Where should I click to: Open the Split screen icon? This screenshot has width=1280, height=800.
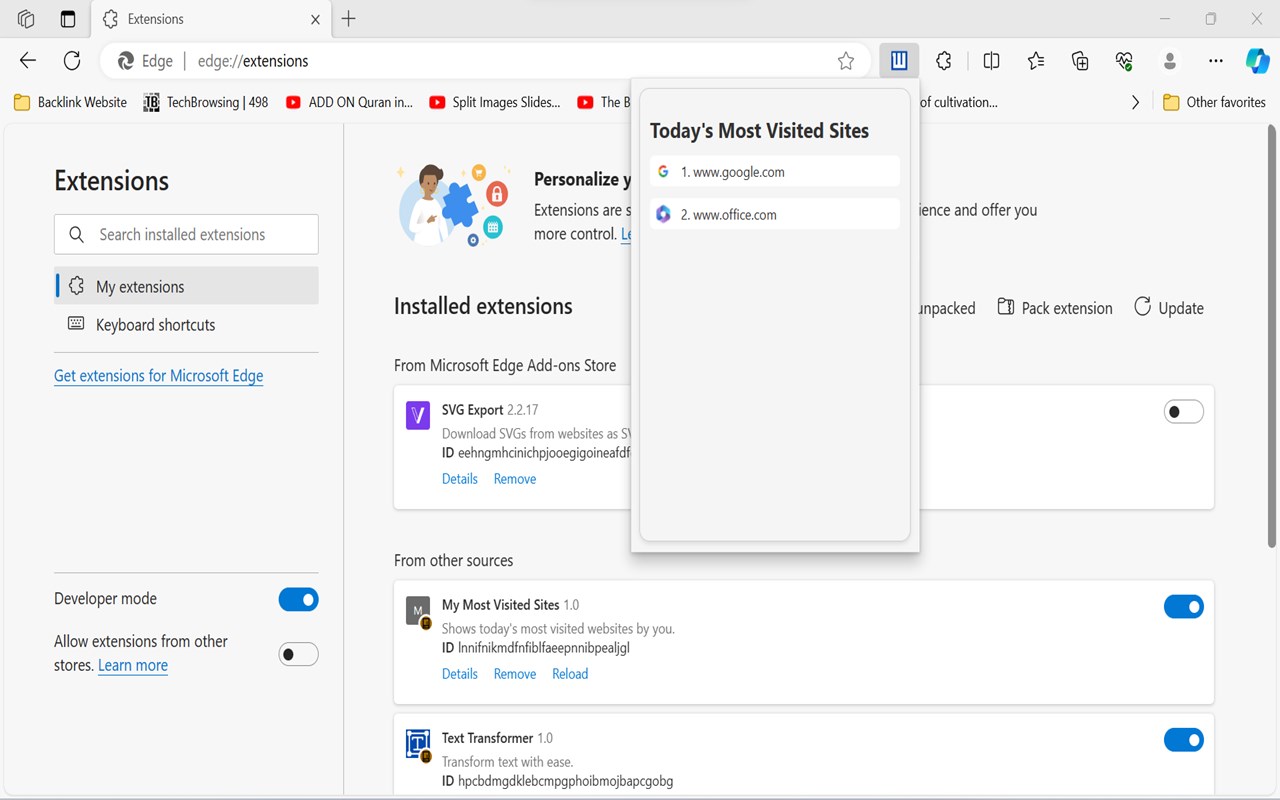click(992, 61)
